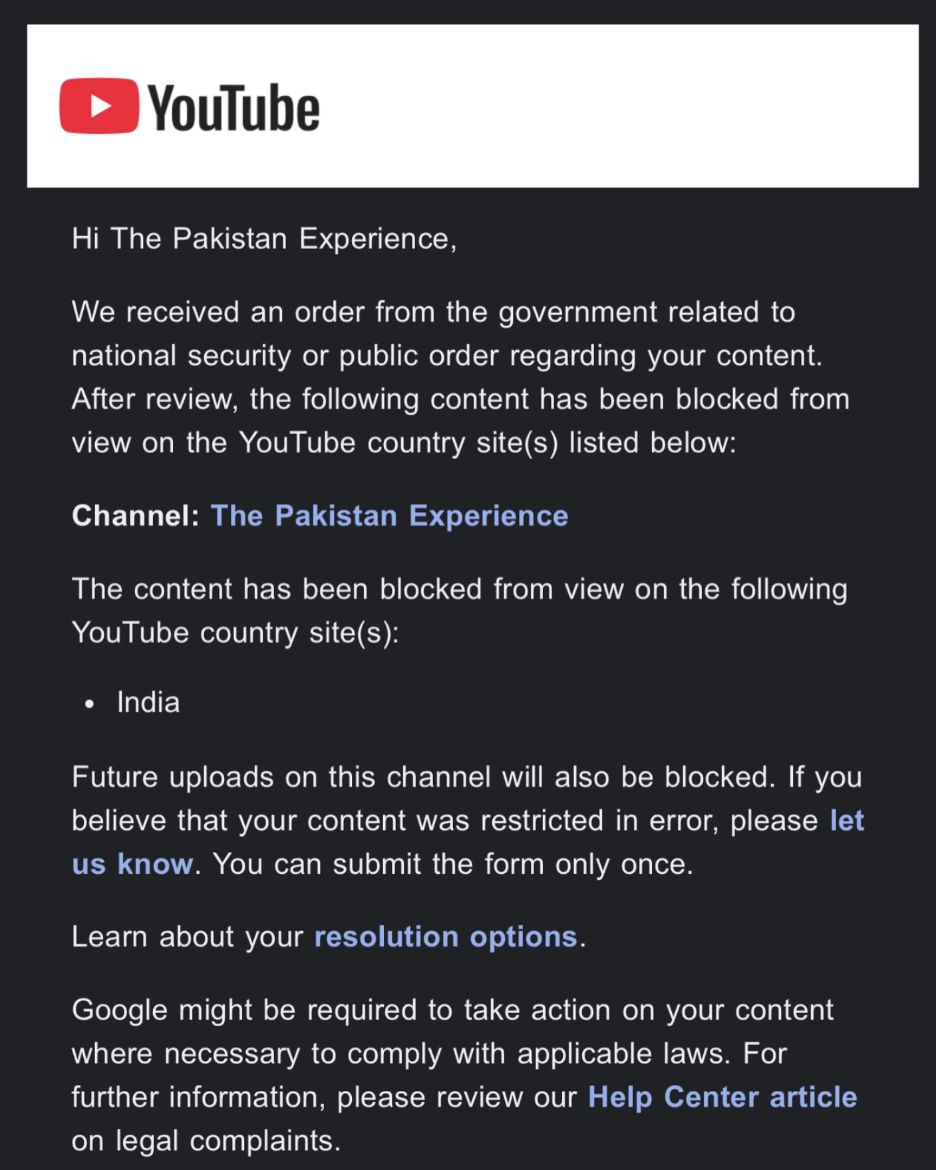Viewport: 936px width, 1170px height.
Task: Select the India country list item
Action: [148, 702]
